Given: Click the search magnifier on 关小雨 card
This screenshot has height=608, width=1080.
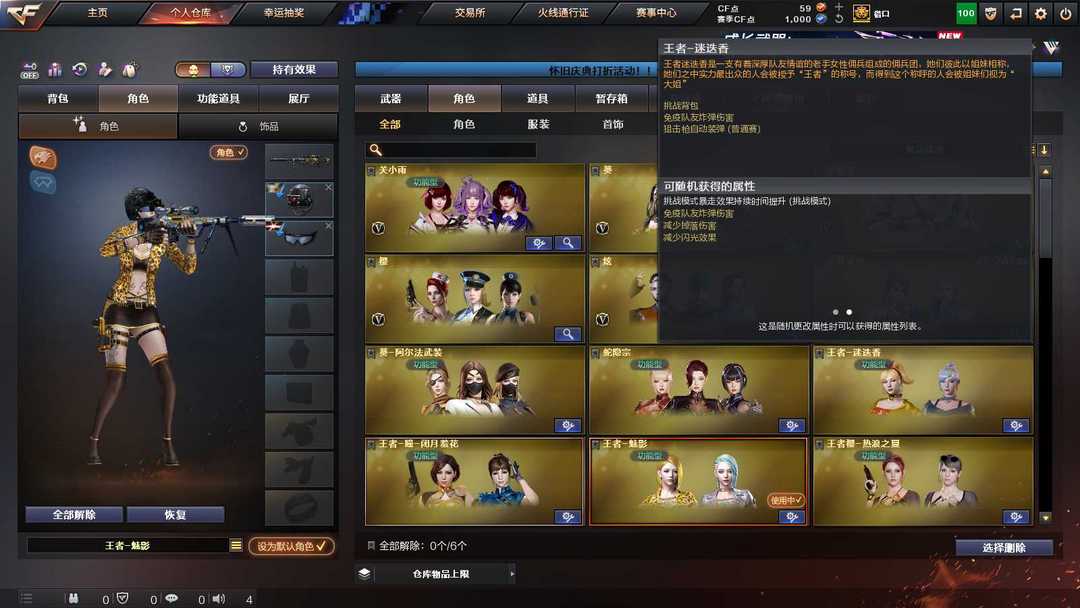Looking at the screenshot, I should 568,242.
